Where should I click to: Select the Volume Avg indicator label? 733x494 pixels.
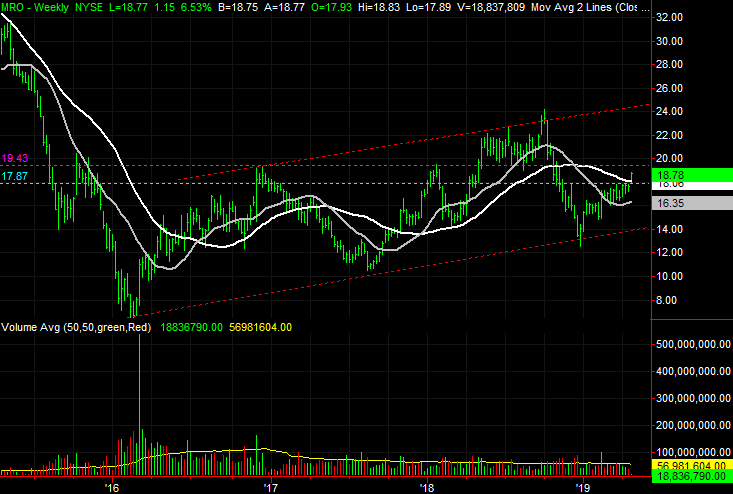(x=76, y=327)
